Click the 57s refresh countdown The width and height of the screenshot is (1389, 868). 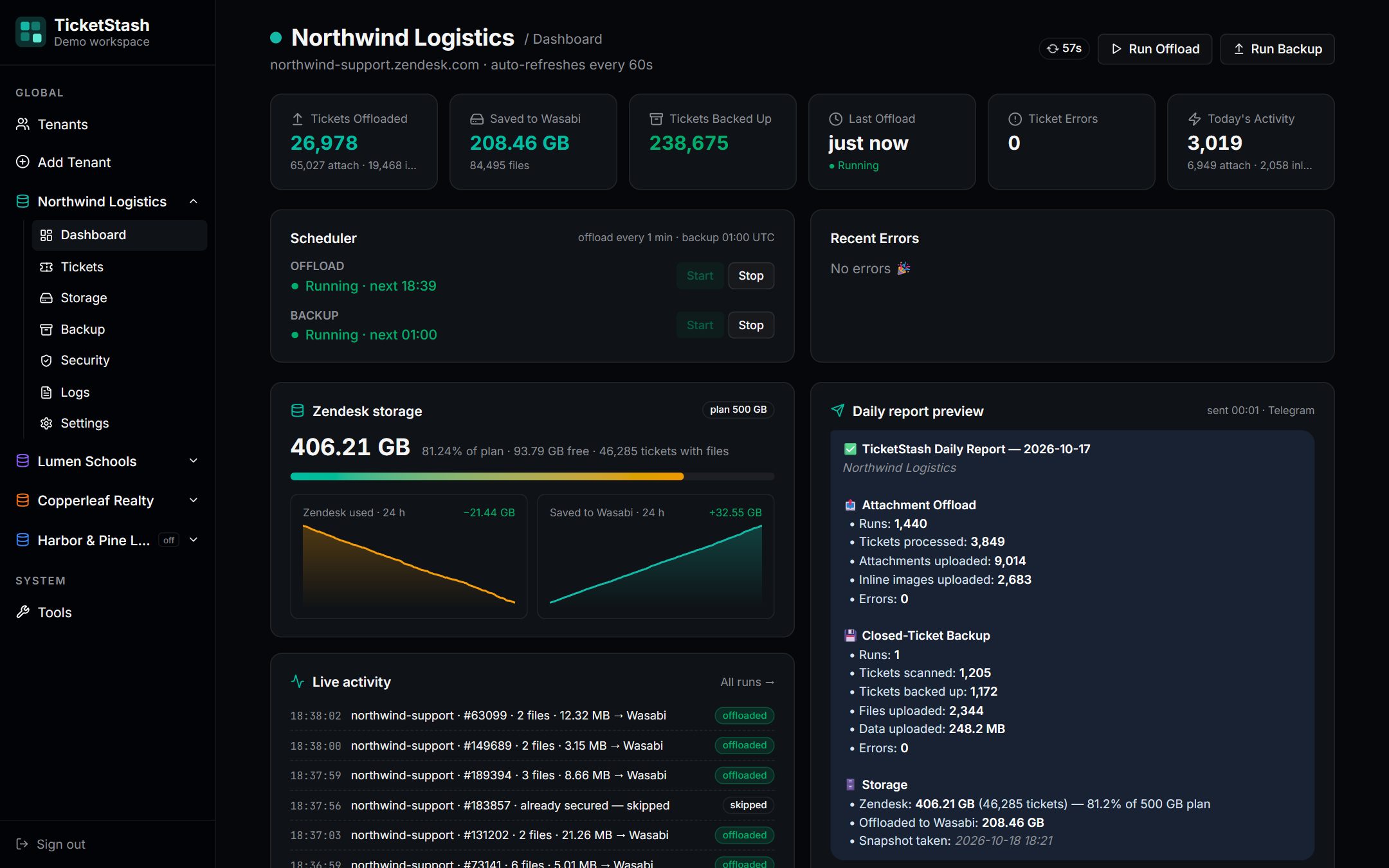pyautogui.click(x=1064, y=49)
